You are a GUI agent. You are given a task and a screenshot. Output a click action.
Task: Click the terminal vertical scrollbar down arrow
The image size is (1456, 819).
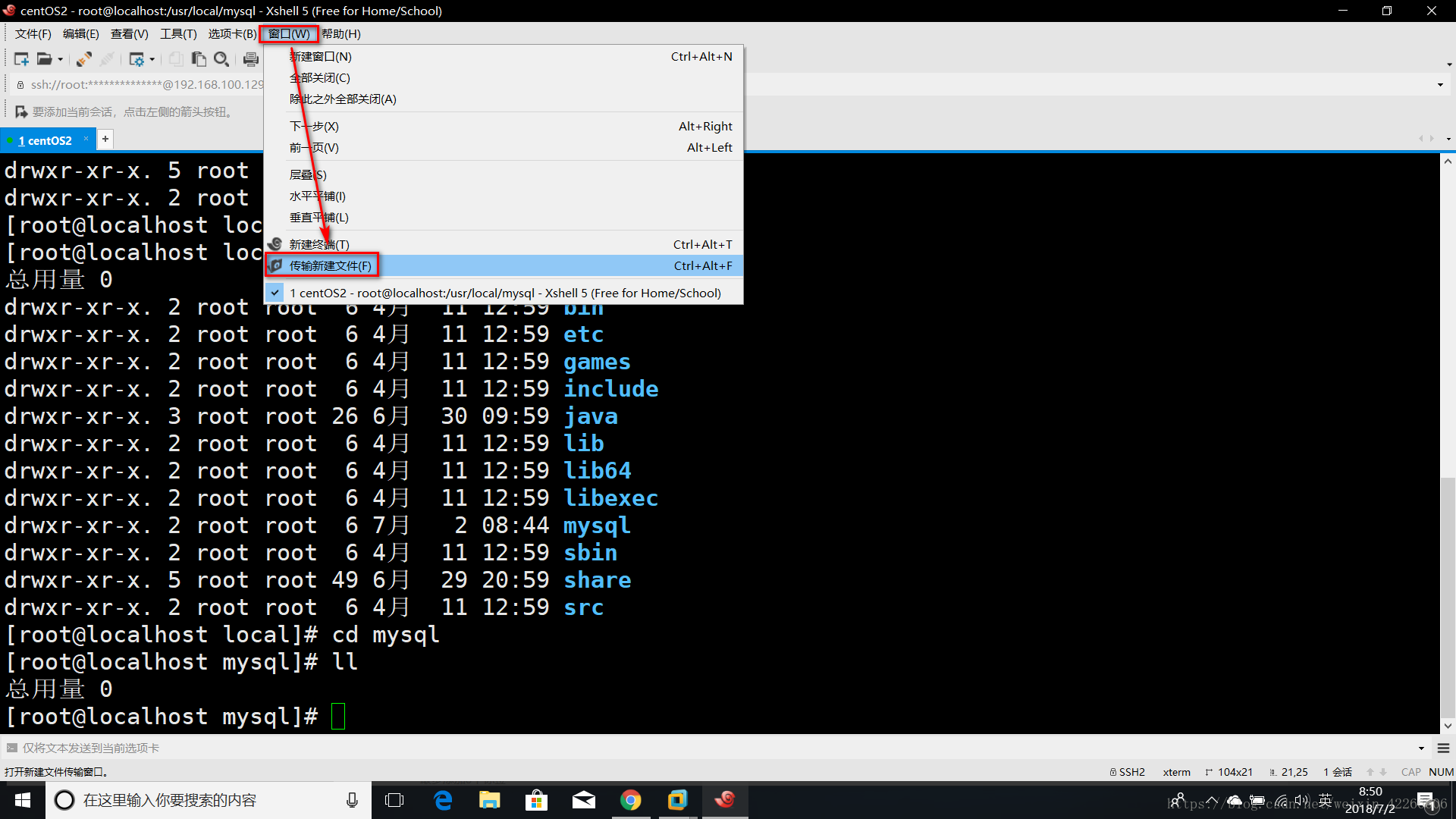pyautogui.click(x=1448, y=726)
